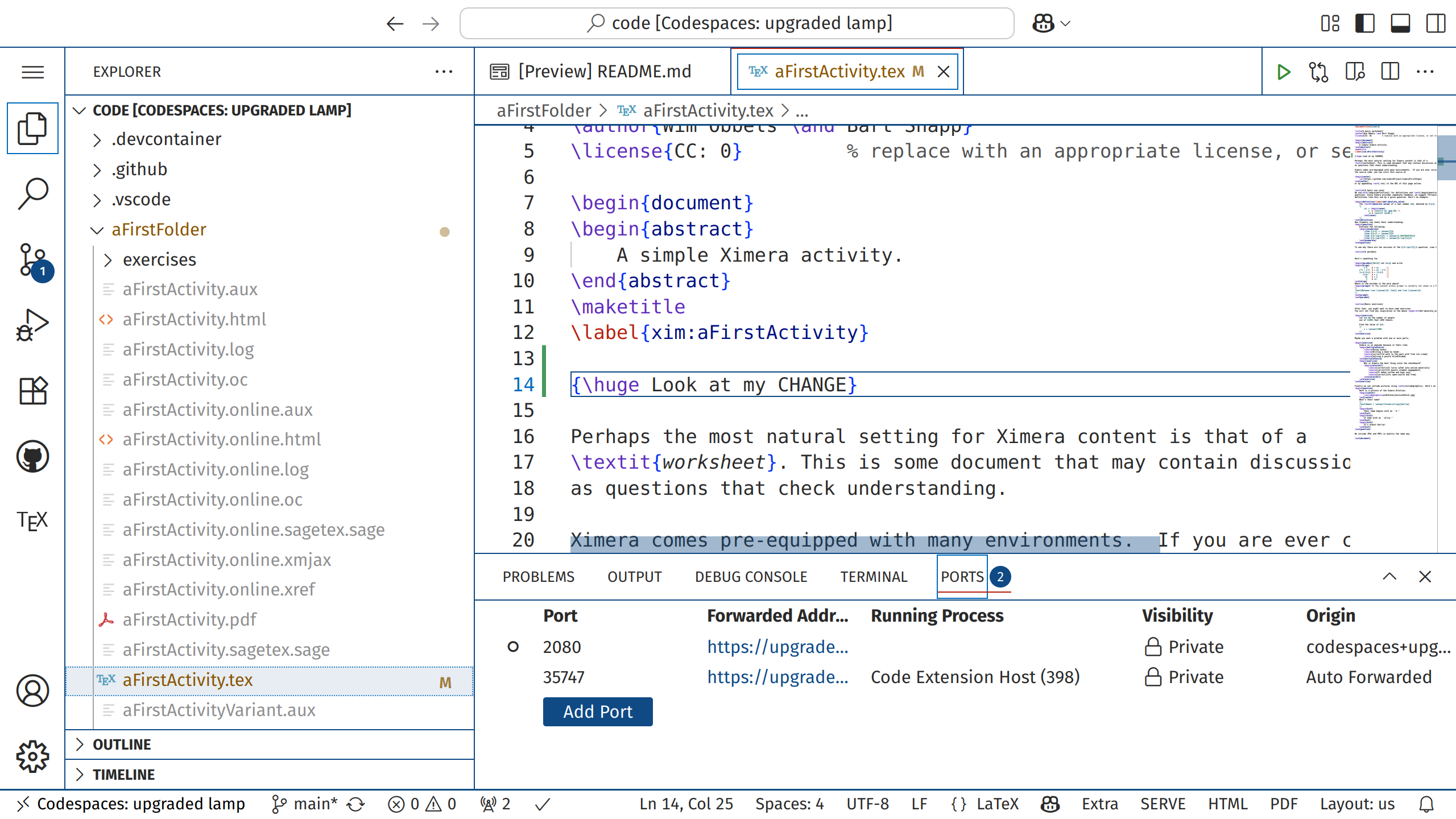Open the Search view in activity bar
The image size is (1456, 819).
pos(32,194)
